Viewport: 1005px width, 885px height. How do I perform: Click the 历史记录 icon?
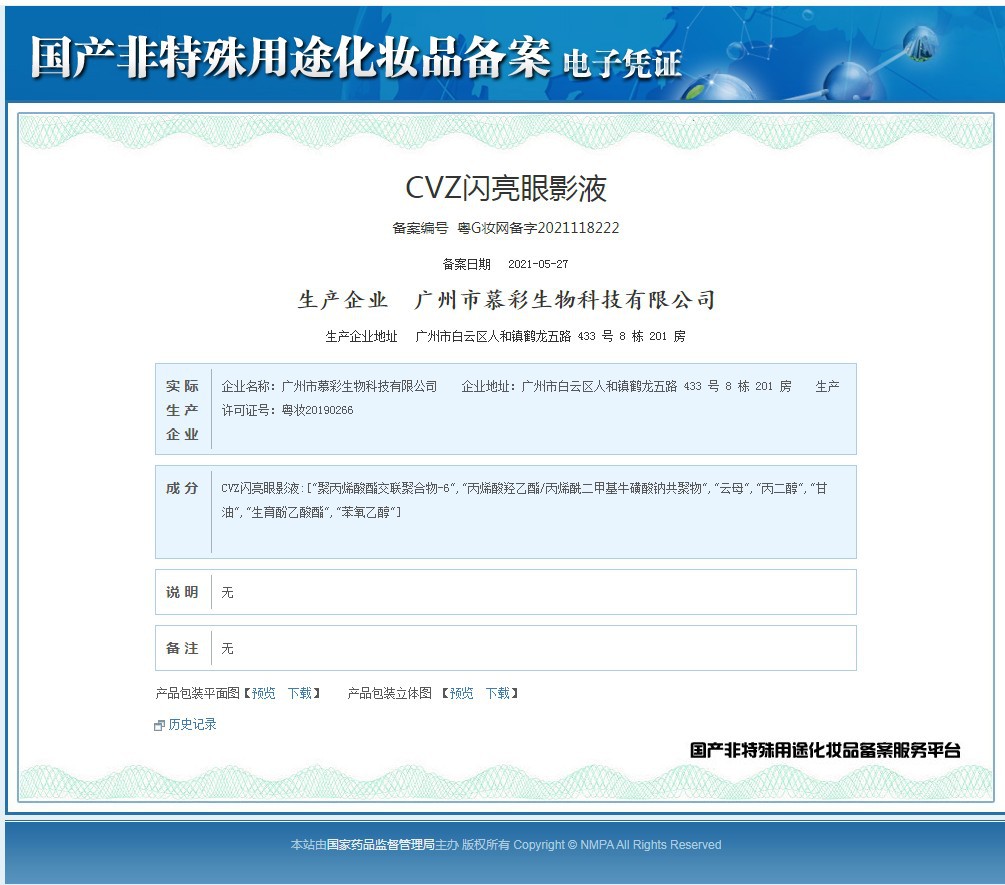160,725
